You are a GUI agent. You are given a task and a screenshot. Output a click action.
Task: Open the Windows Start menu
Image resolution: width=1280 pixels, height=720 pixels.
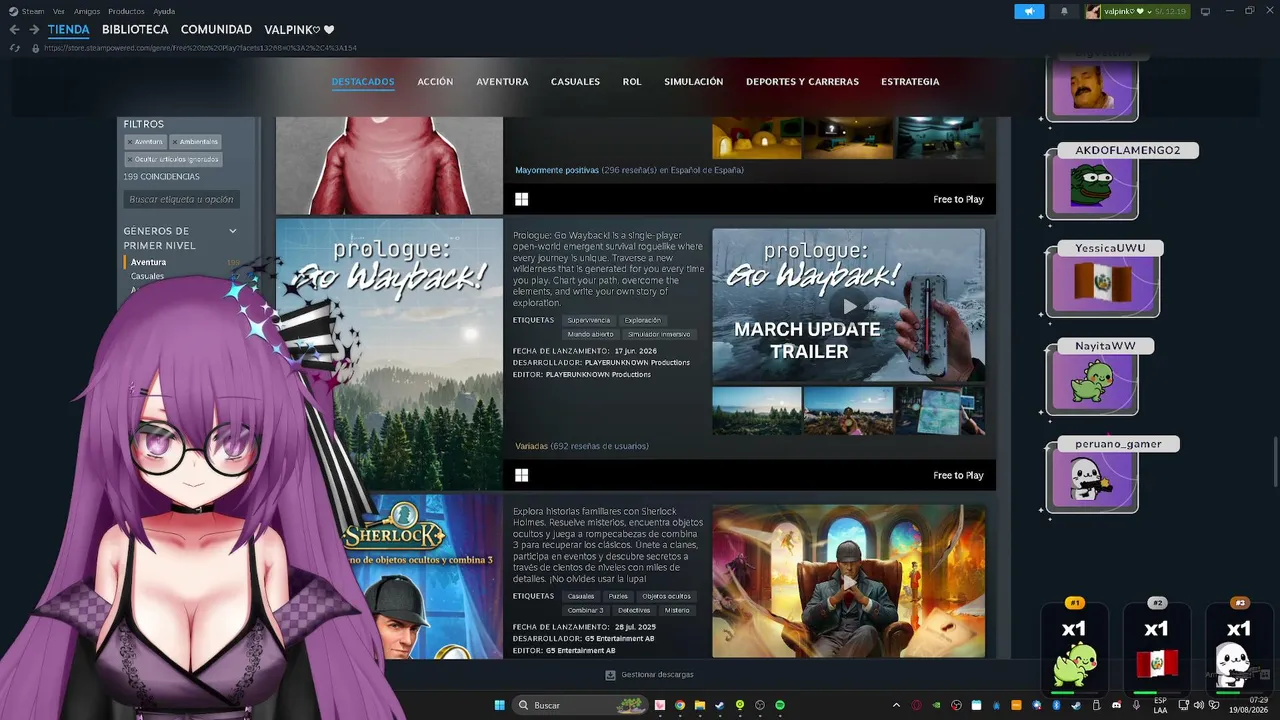pyautogui.click(x=499, y=705)
